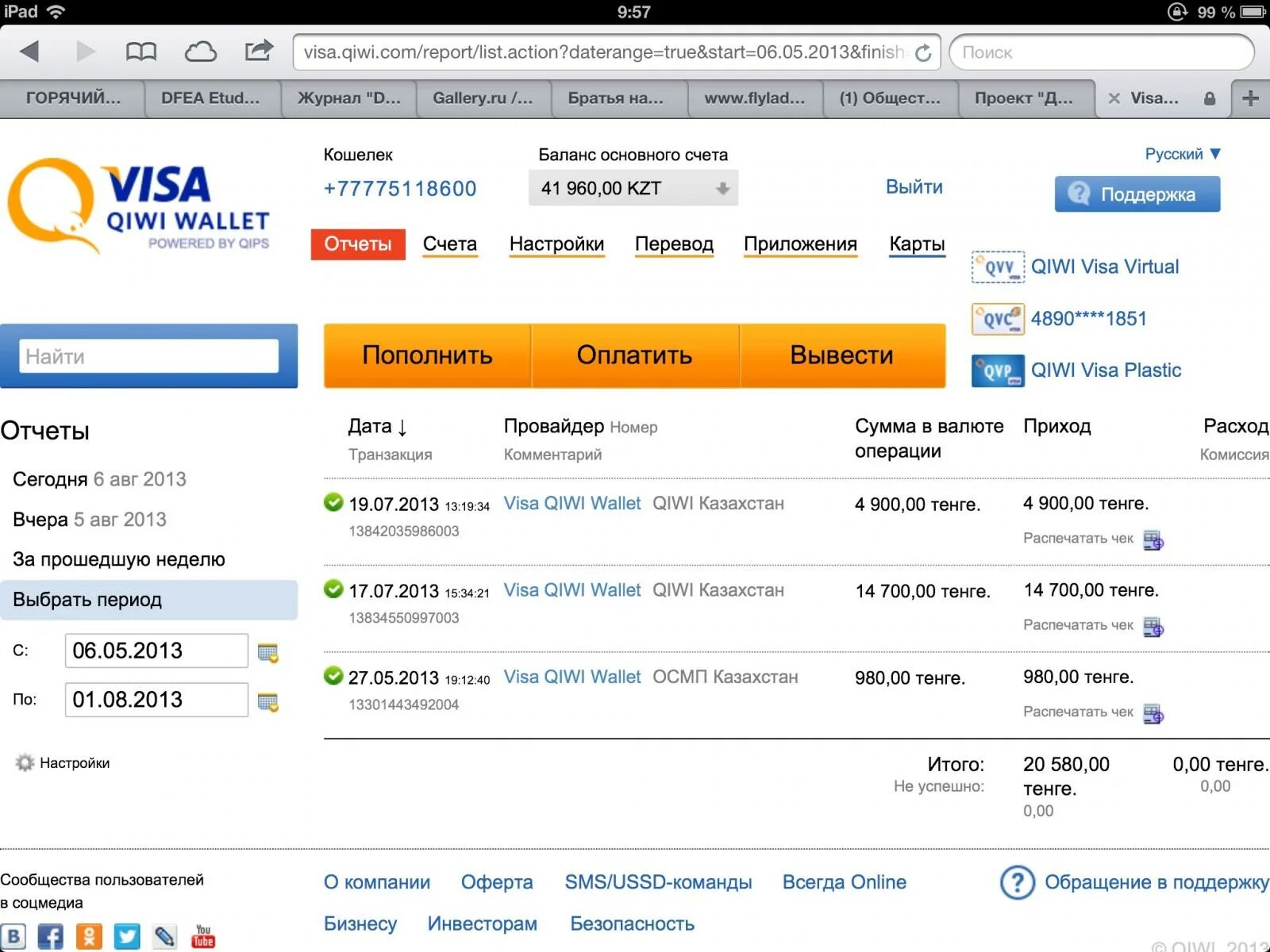Click the Visa QIWI Wallet logo

(139, 205)
